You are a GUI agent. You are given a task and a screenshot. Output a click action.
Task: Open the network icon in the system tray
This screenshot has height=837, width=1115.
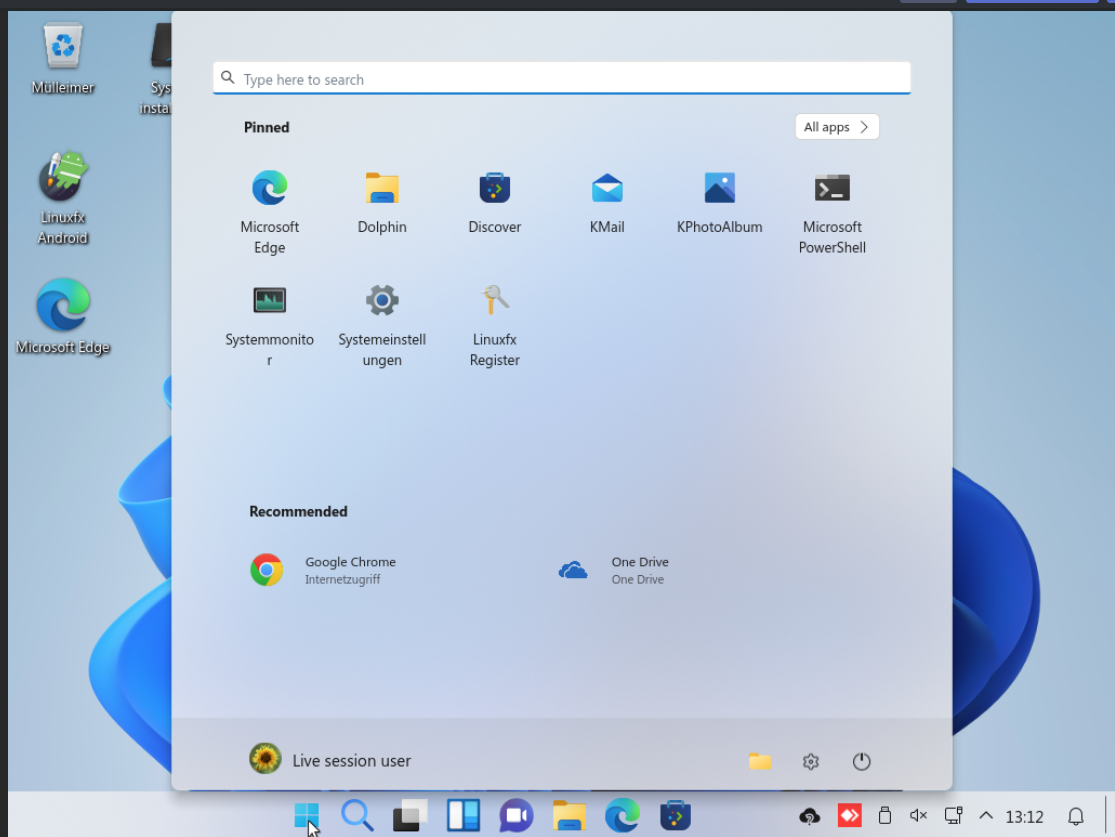[953, 816]
